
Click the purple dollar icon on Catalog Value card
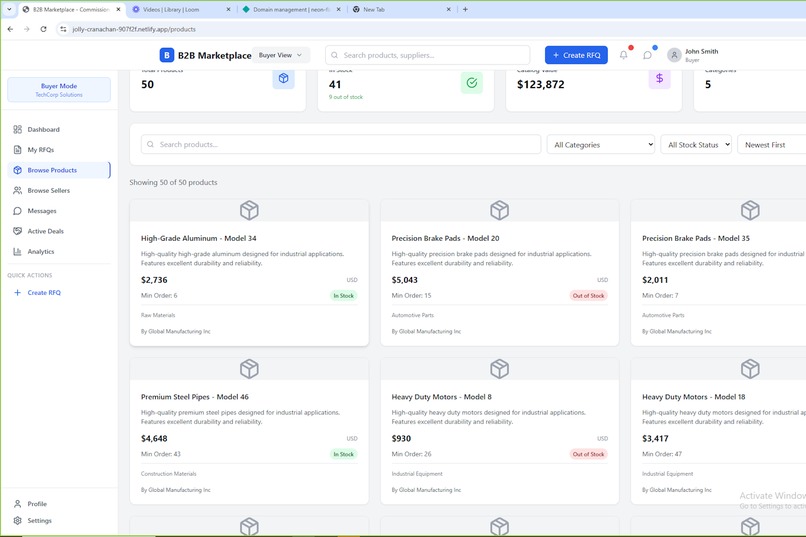(660, 79)
